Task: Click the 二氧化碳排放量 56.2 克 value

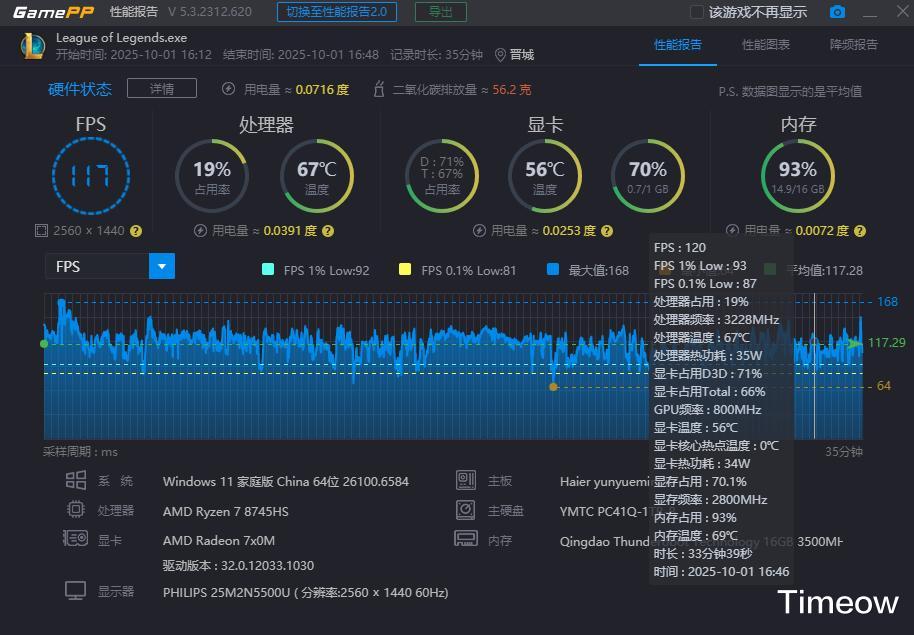Action: click(x=511, y=90)
